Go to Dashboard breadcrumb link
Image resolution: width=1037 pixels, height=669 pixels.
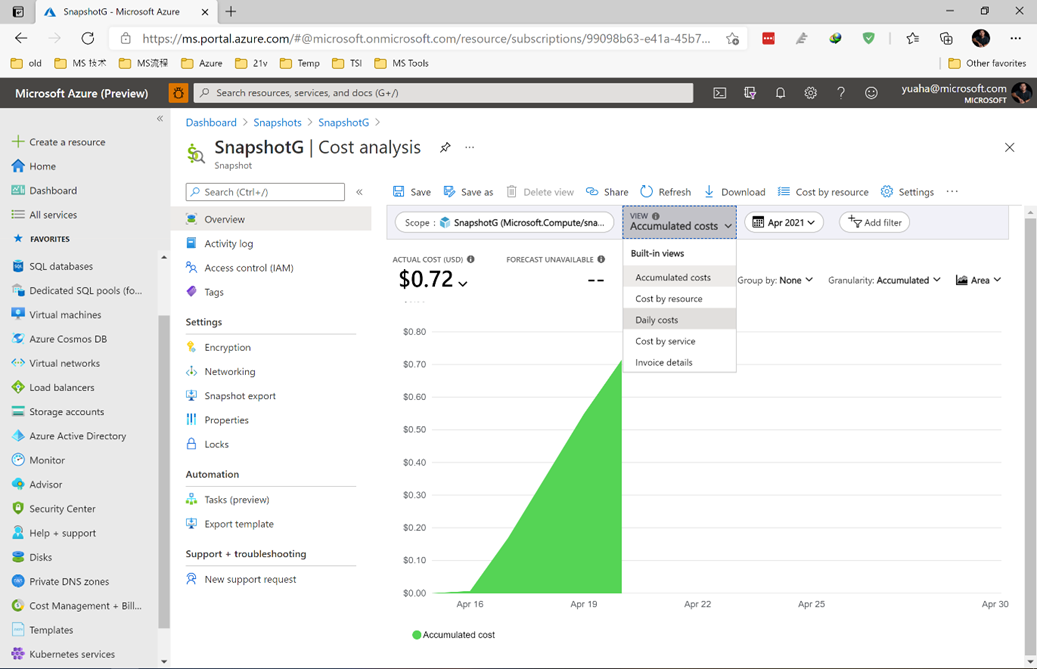click(211, 122)
